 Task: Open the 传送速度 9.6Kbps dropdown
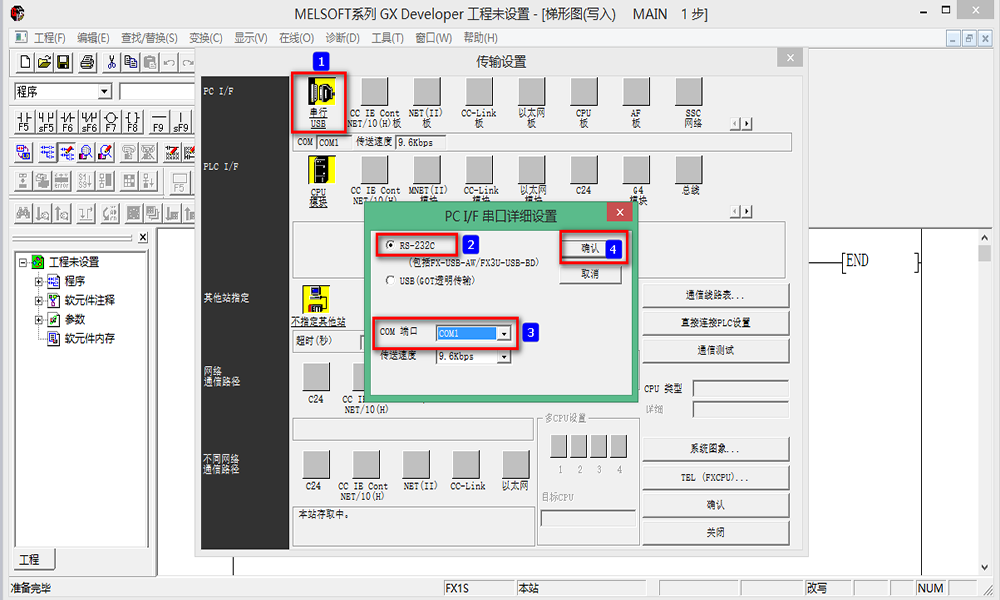(x=504, y=356)
